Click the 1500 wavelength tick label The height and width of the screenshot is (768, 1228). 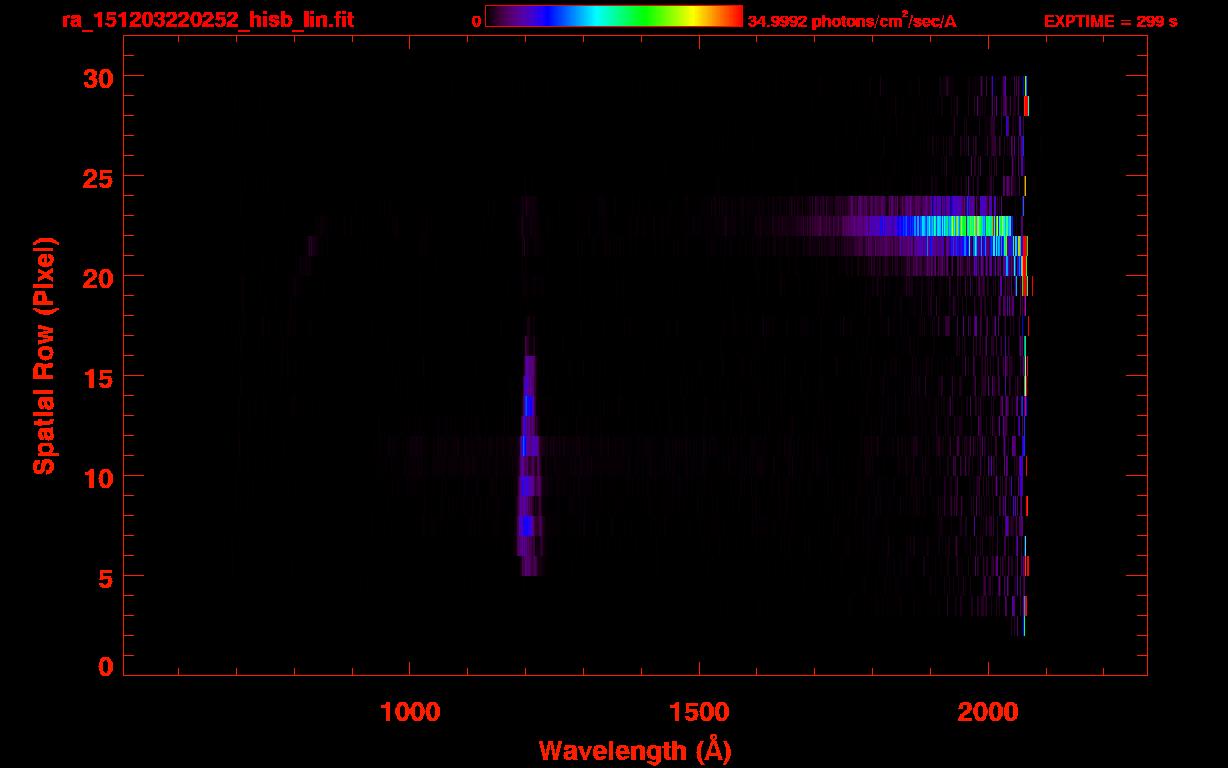[x=699, y=712]
